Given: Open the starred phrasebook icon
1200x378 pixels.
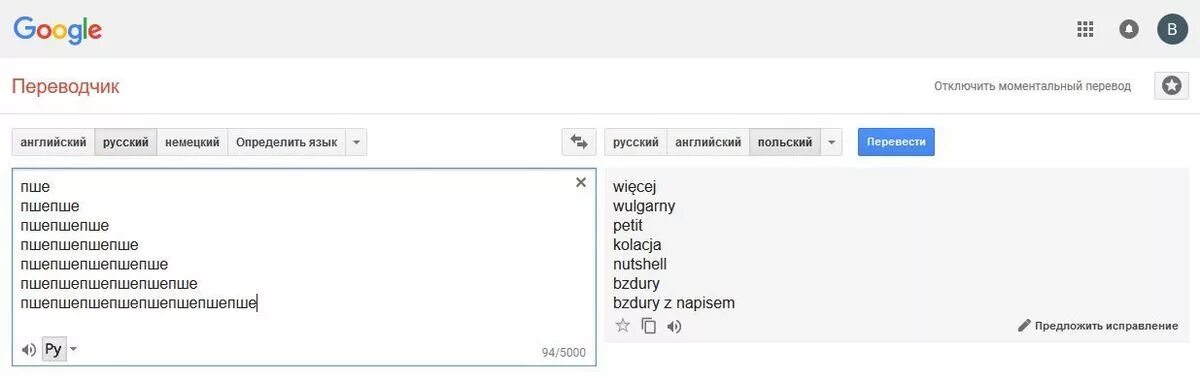Looking at the screenshot, I should click(1171, 86).
